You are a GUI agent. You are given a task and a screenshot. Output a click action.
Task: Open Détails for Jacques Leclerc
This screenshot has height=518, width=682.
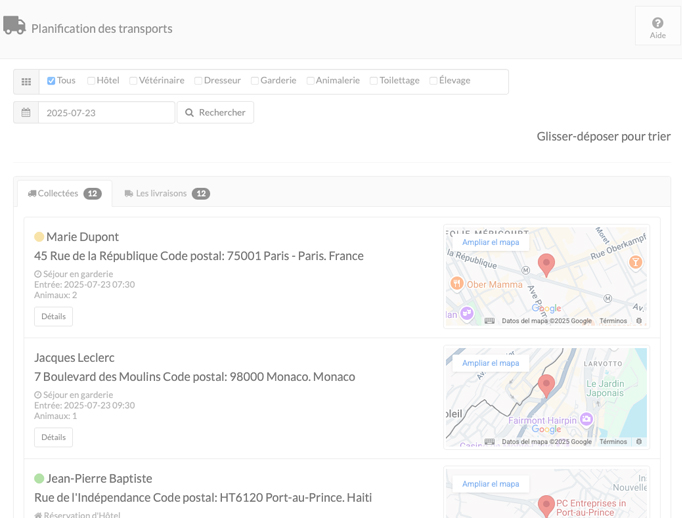click(53, 438)
